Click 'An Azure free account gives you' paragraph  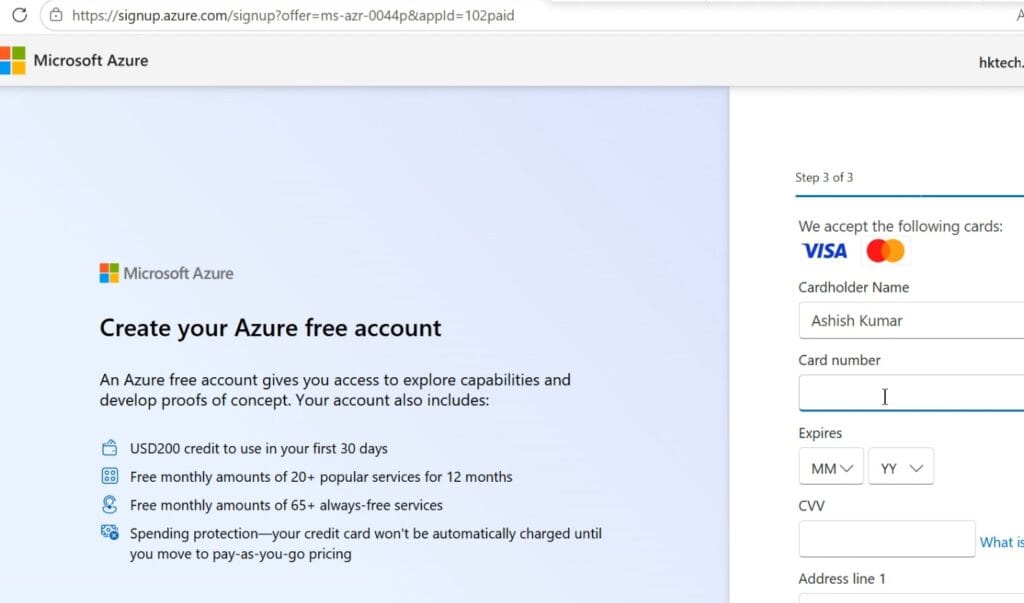point(335,390)
